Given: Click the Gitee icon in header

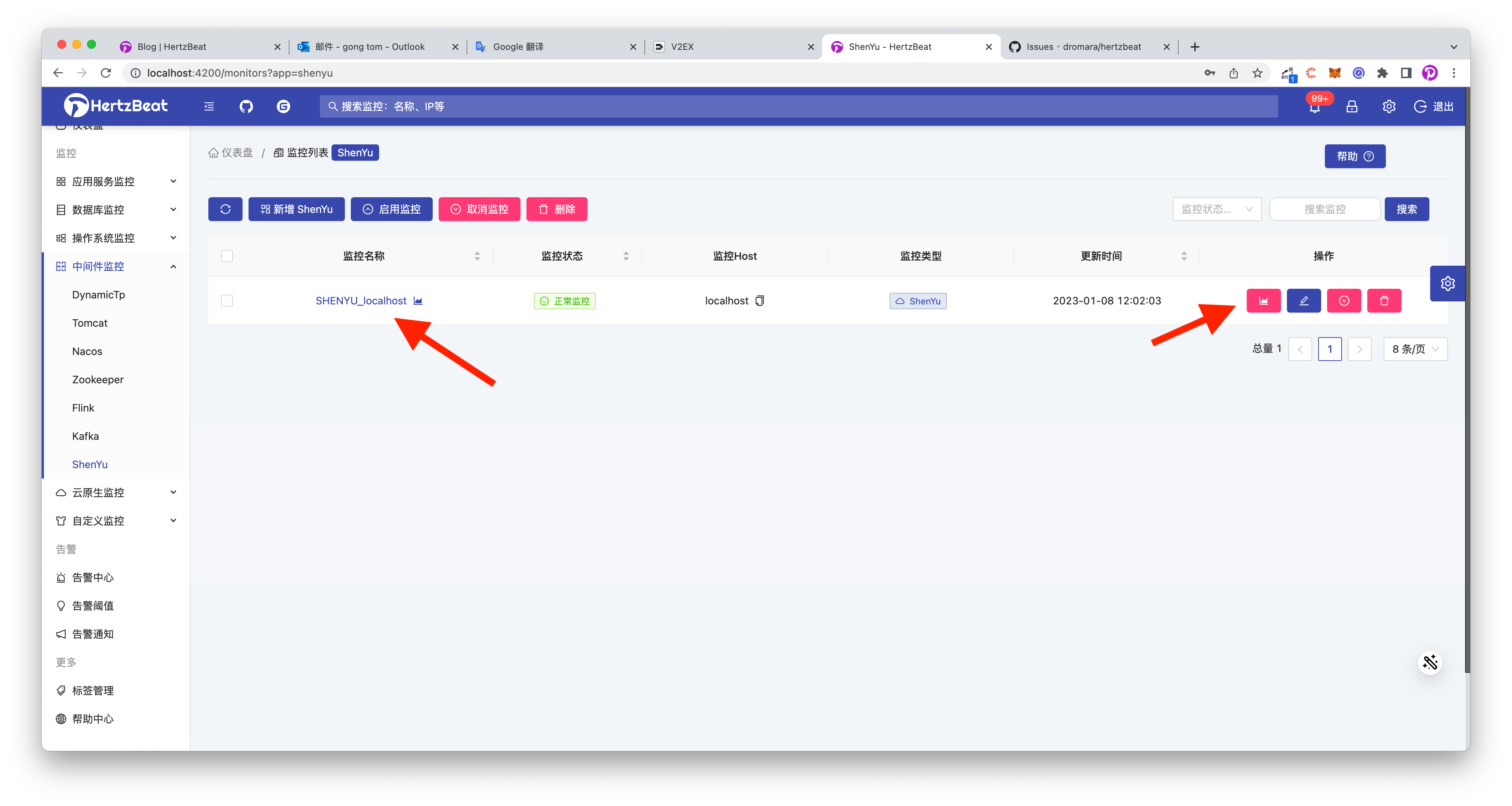Looking at the screenshot, I should click(283, 106).
